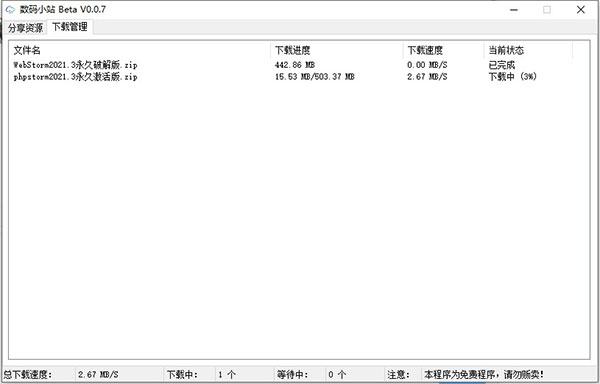Click the 数码小站 app icon in title bar
Viewport: 600px width, 384px height.
coord(10,10)
